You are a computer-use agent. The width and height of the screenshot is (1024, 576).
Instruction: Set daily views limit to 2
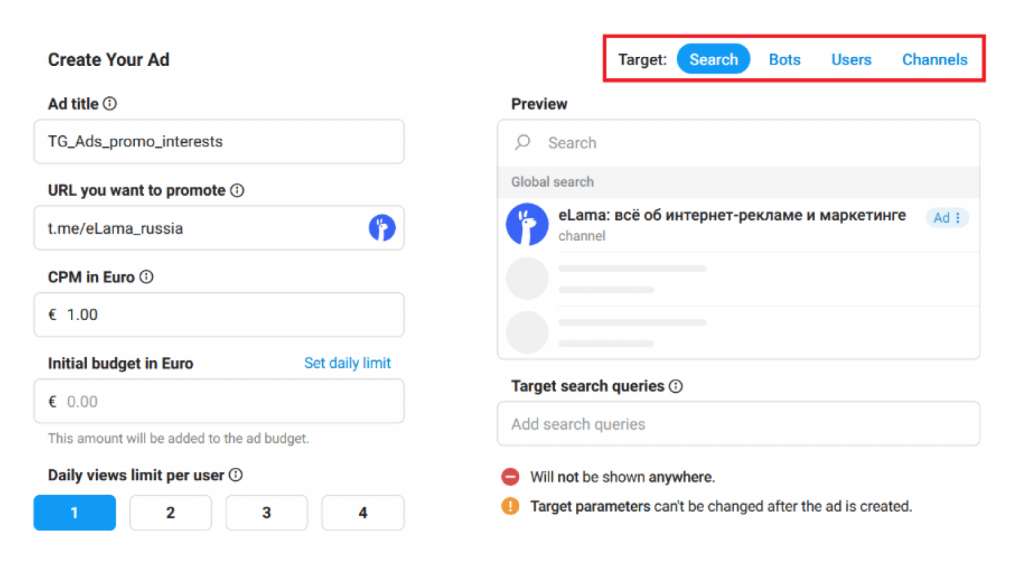[x=170, y=513]
